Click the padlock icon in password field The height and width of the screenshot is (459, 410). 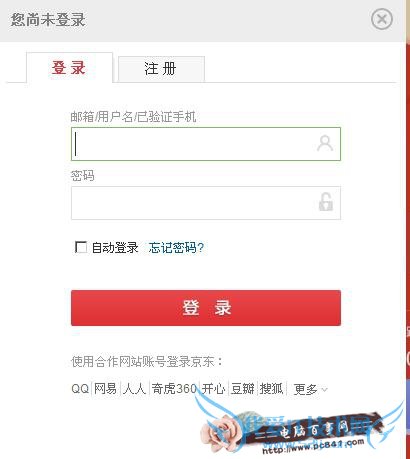[x=326, y=202]
